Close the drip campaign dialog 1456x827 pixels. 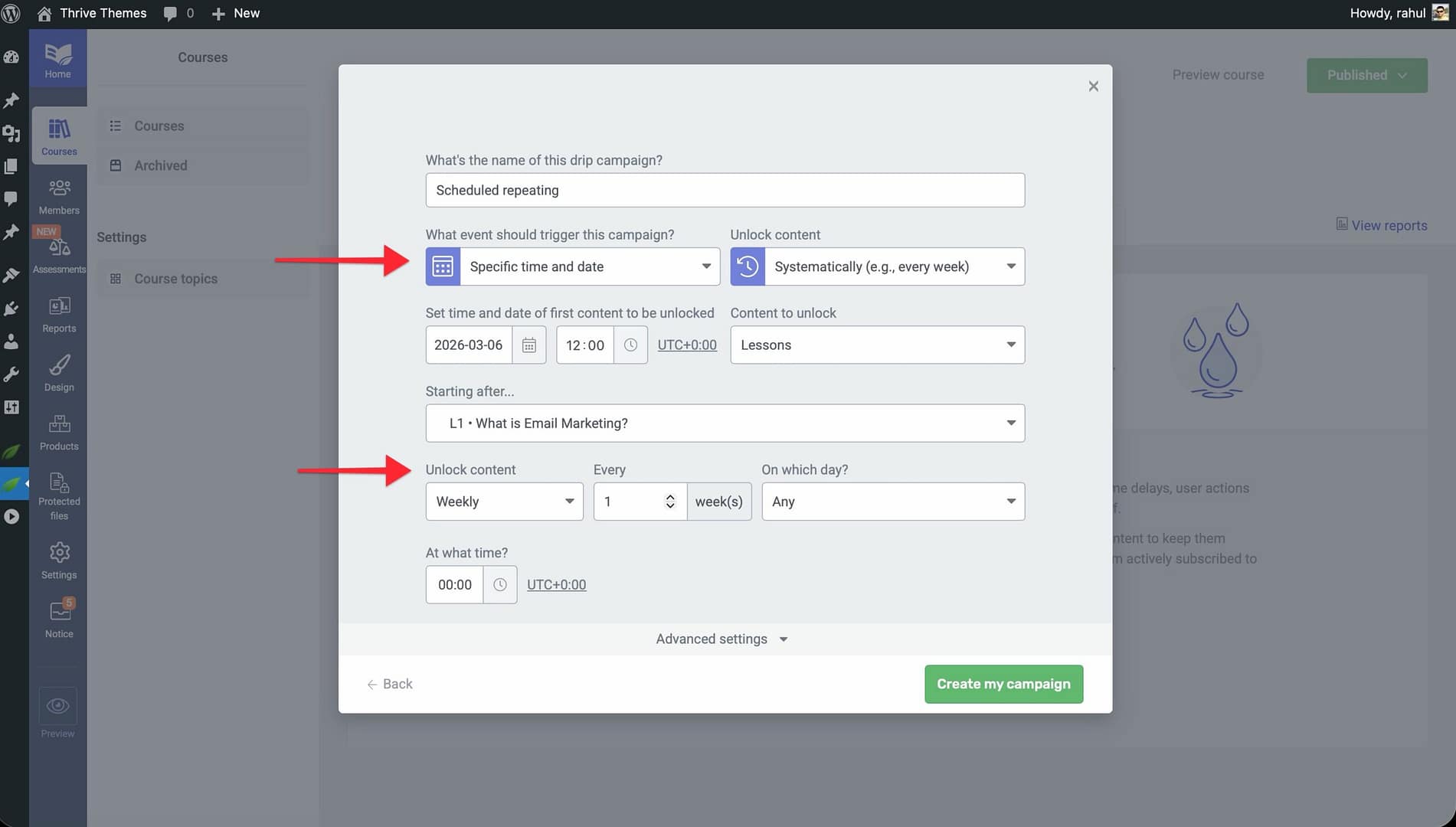[x=1093, y=87]
